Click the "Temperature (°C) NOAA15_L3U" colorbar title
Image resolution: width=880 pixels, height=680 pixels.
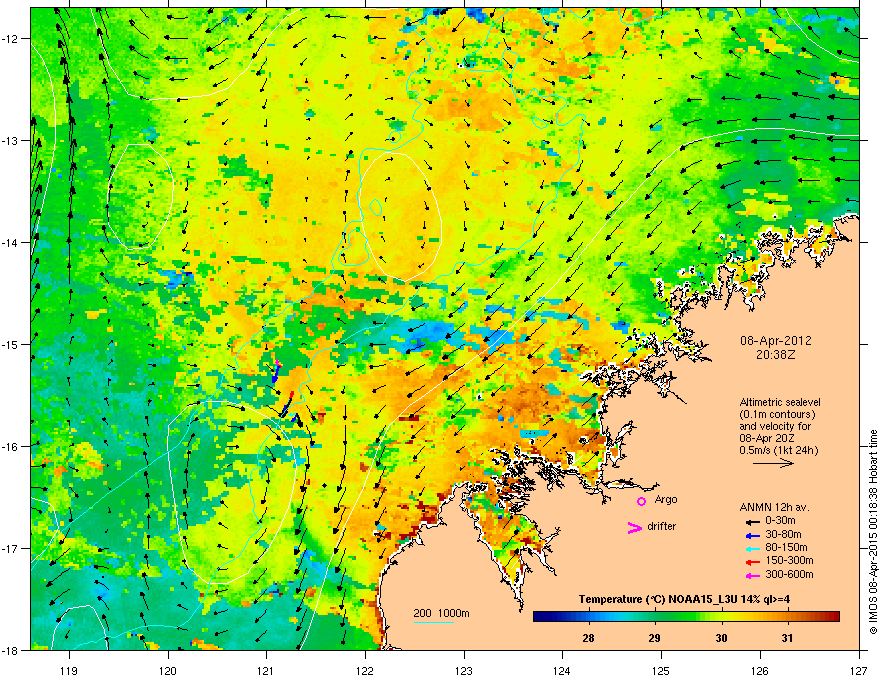click(658, 599)
